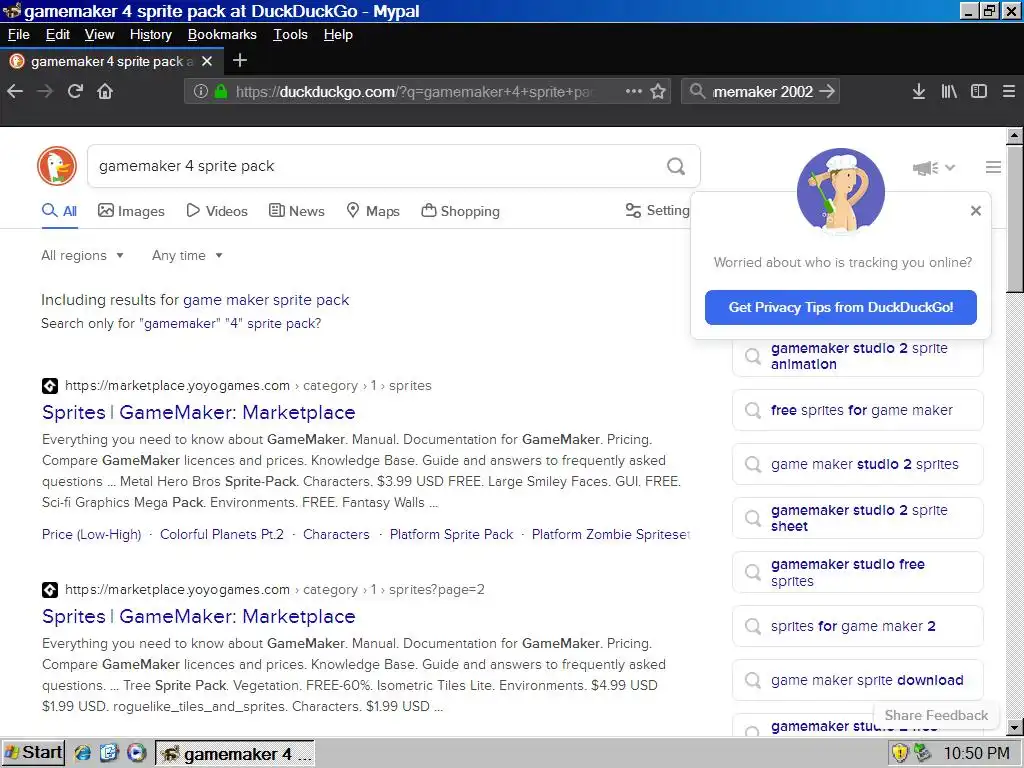Show site information icon in the address bar

(200, 91)
